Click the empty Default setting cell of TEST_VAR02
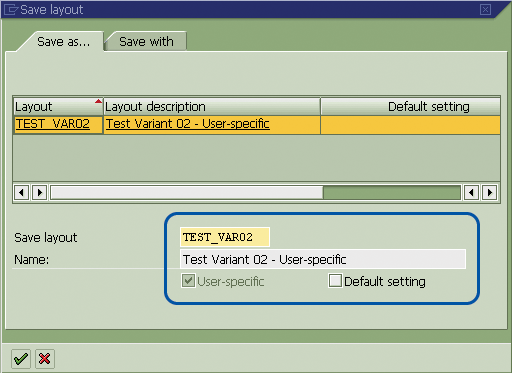This screenshot has height=373, width=512. pos(410,125)
